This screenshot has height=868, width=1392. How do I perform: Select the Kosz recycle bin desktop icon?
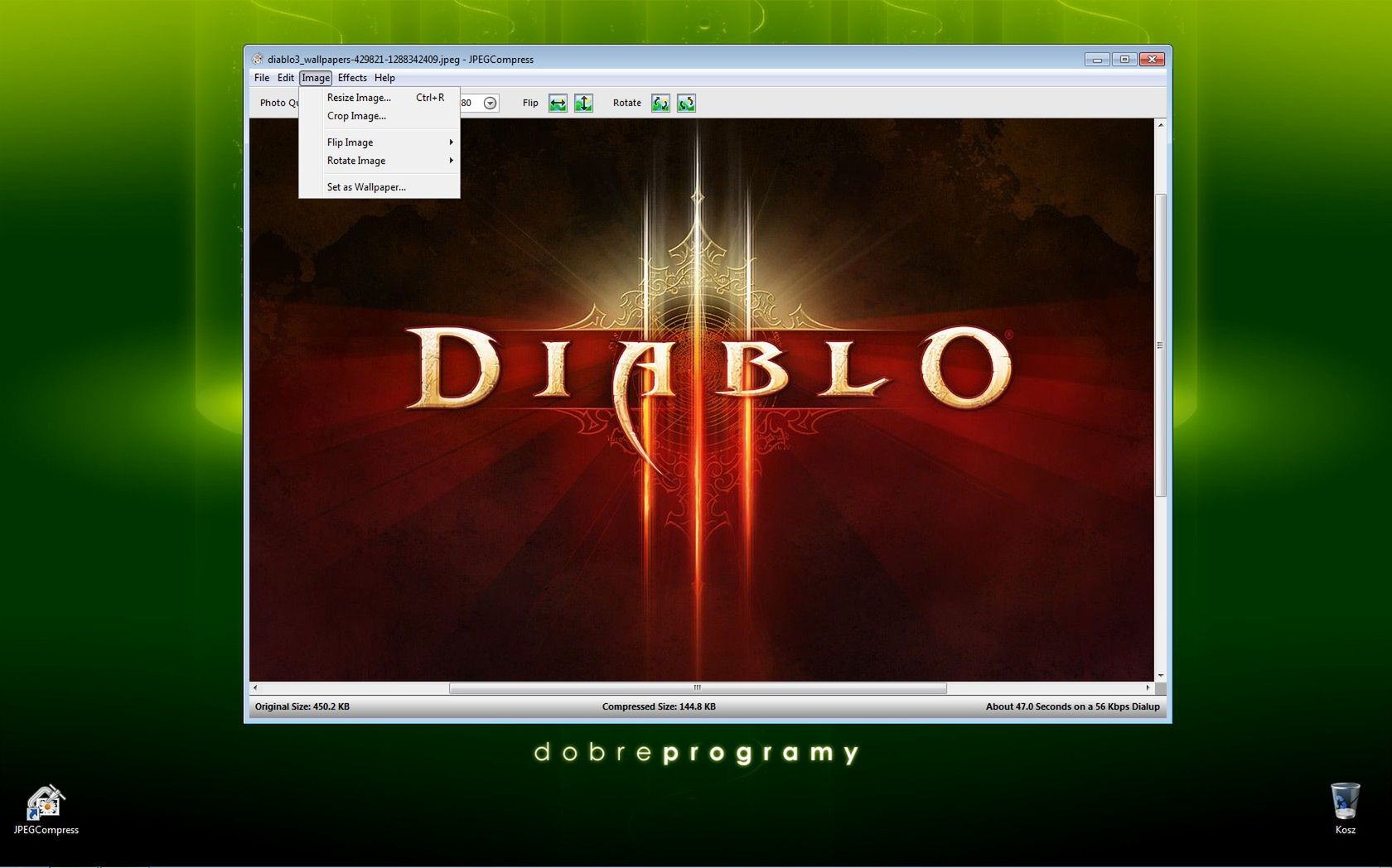tap(1346, 808)
